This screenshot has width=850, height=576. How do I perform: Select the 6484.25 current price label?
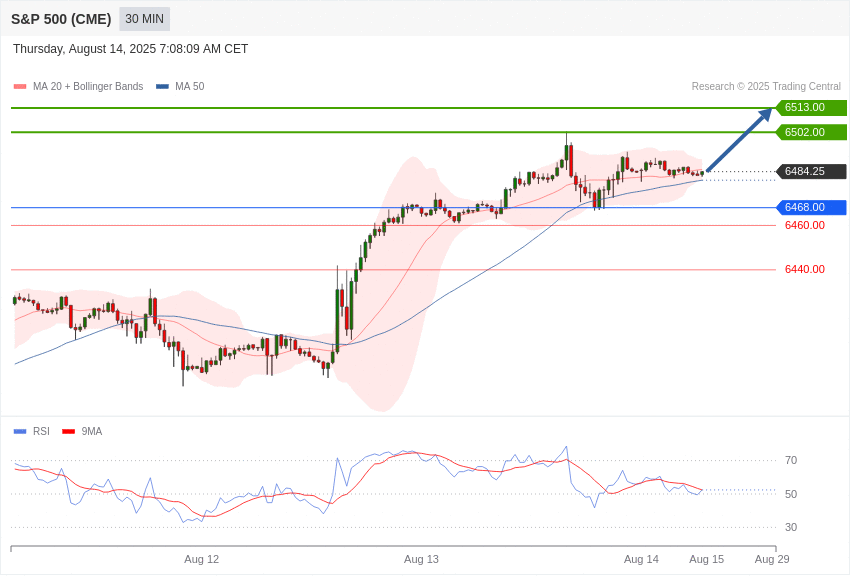(812, 171)
